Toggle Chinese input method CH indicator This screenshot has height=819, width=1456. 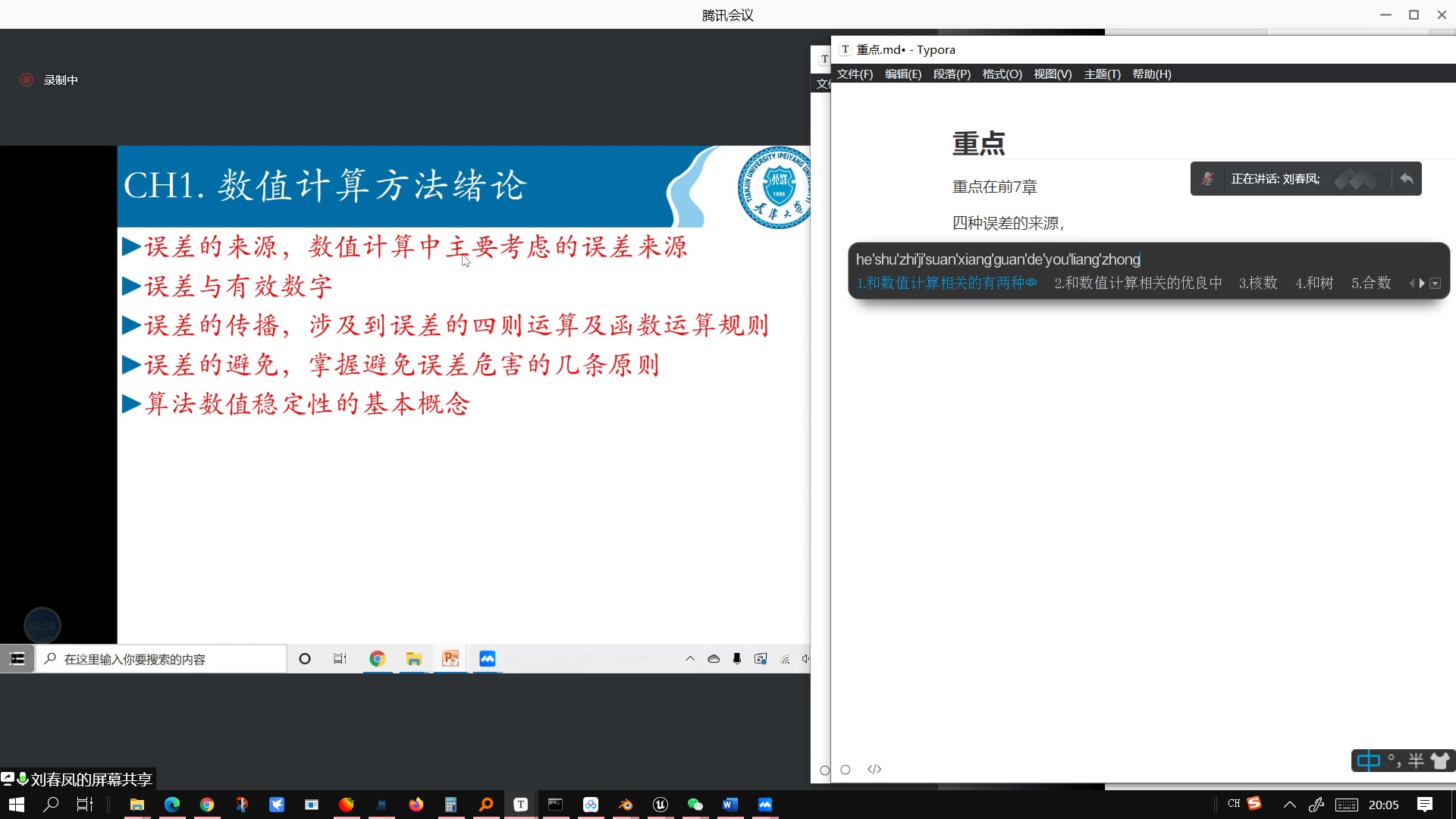[1234, 804]
